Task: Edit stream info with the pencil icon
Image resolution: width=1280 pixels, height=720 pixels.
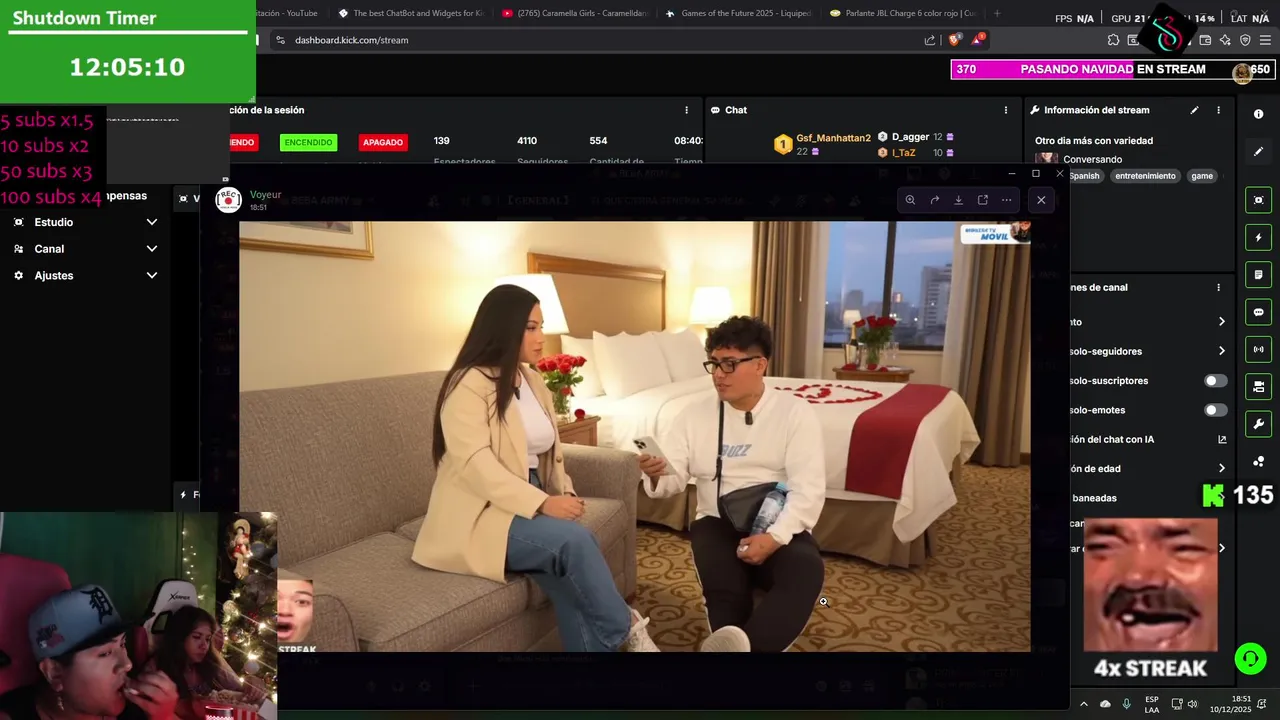Action: [1194, 110]
